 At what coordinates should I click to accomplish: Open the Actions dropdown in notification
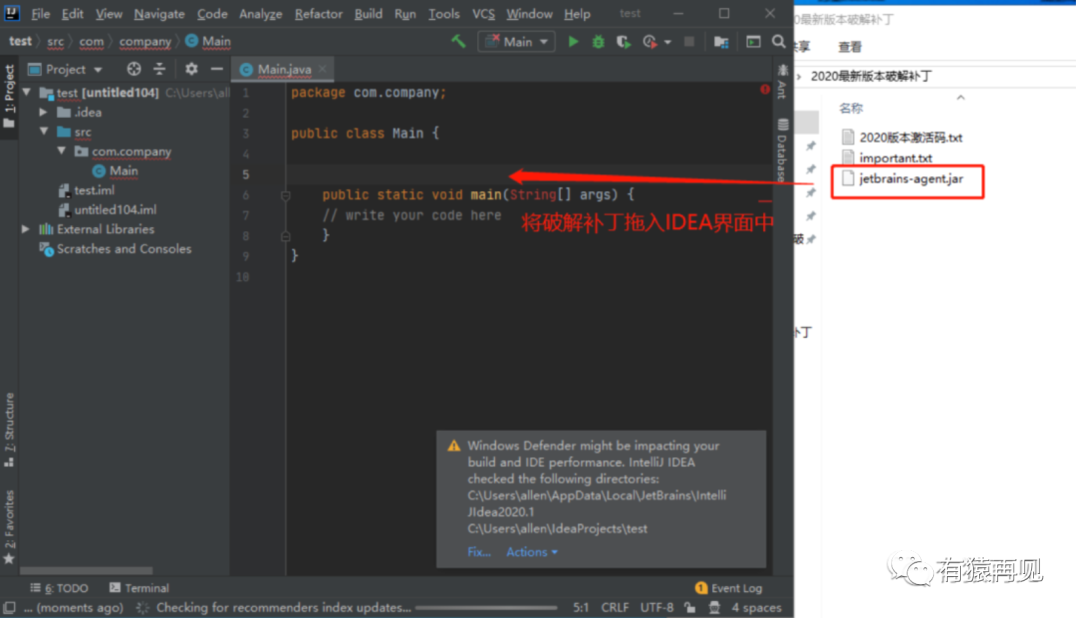tap(532, 552)
